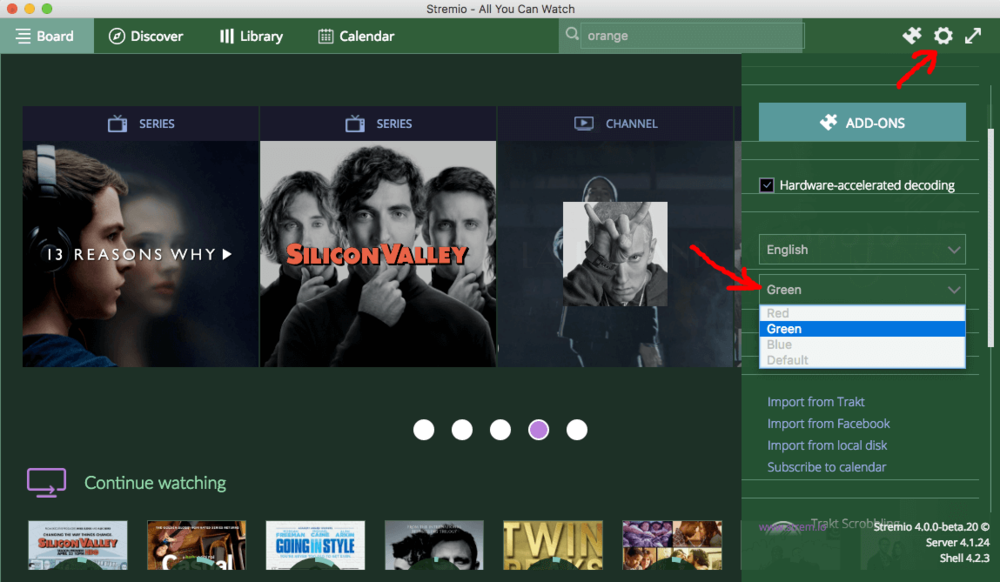The image size is (1000, 582).
Task: Open the settings gear icon
Action: [x=943, y=36]
